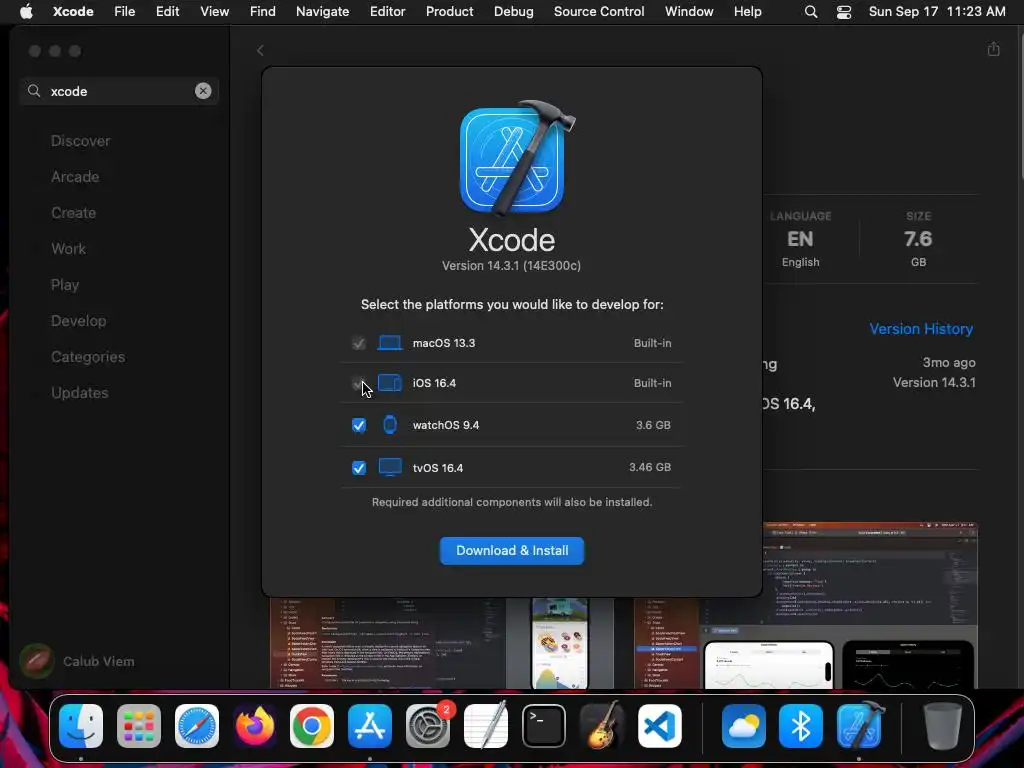Open the Product menu

[x=449, y=11]
